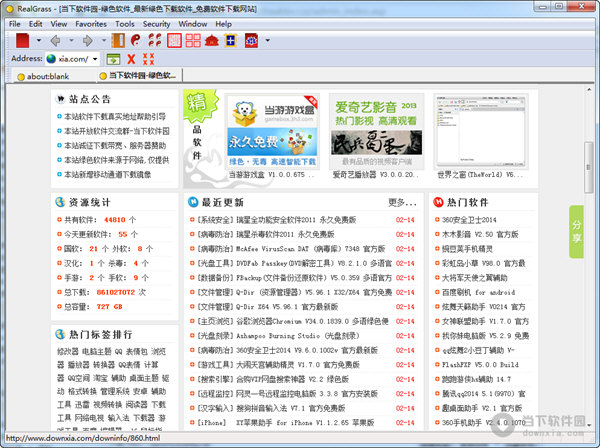Open link 360安全卫士2014 in 热门软件

(x=469, y=220)
